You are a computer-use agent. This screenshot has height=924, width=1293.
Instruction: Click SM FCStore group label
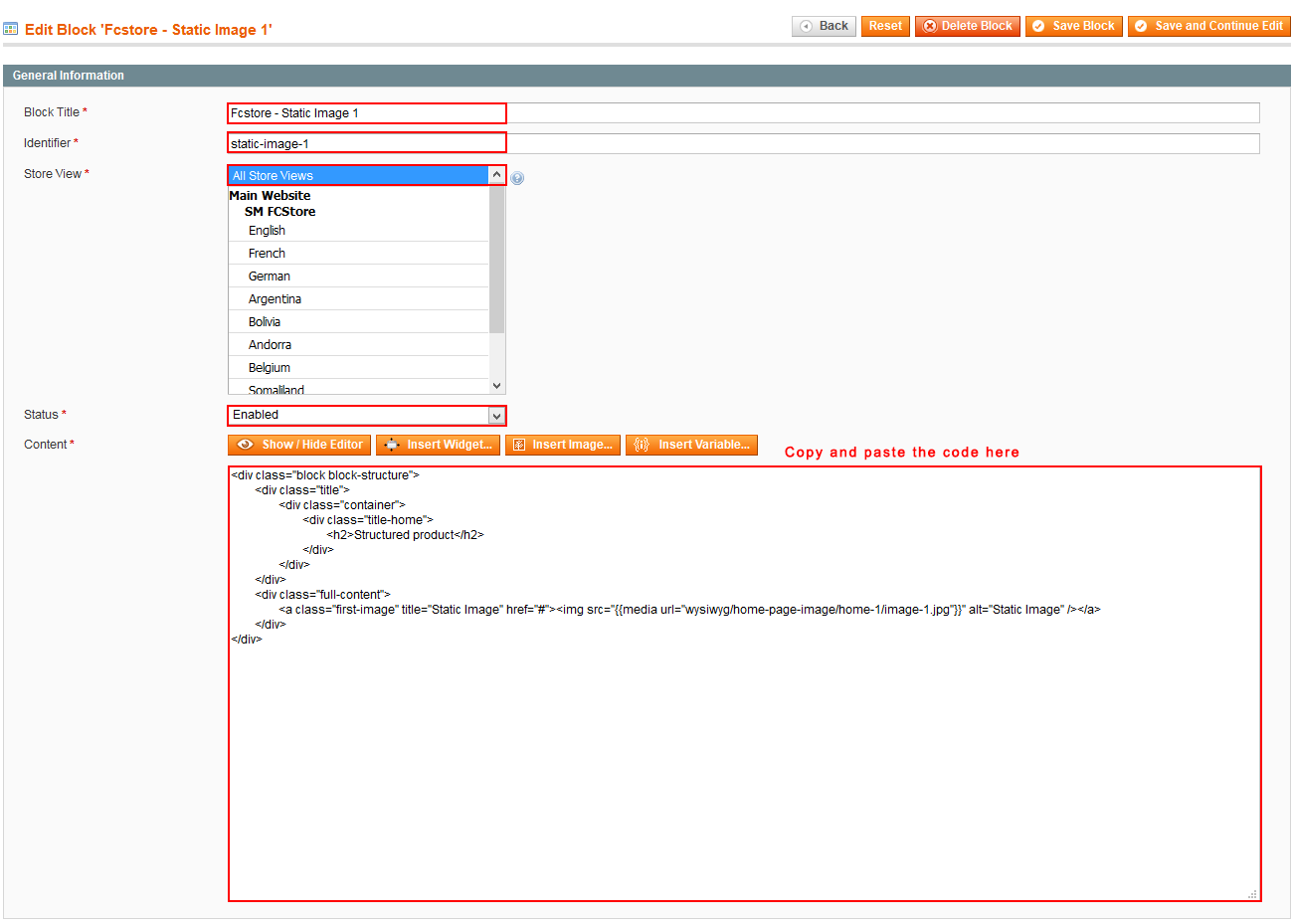(279, 212)
